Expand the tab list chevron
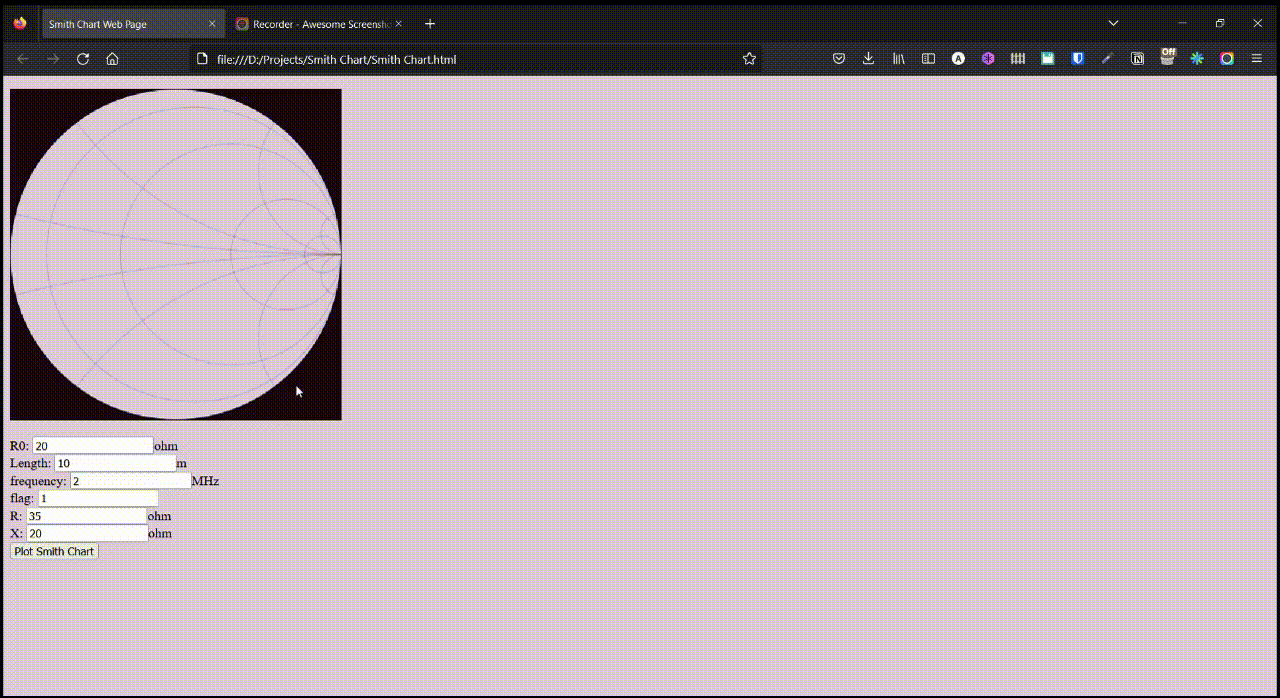 click(x=1113, y=22)
